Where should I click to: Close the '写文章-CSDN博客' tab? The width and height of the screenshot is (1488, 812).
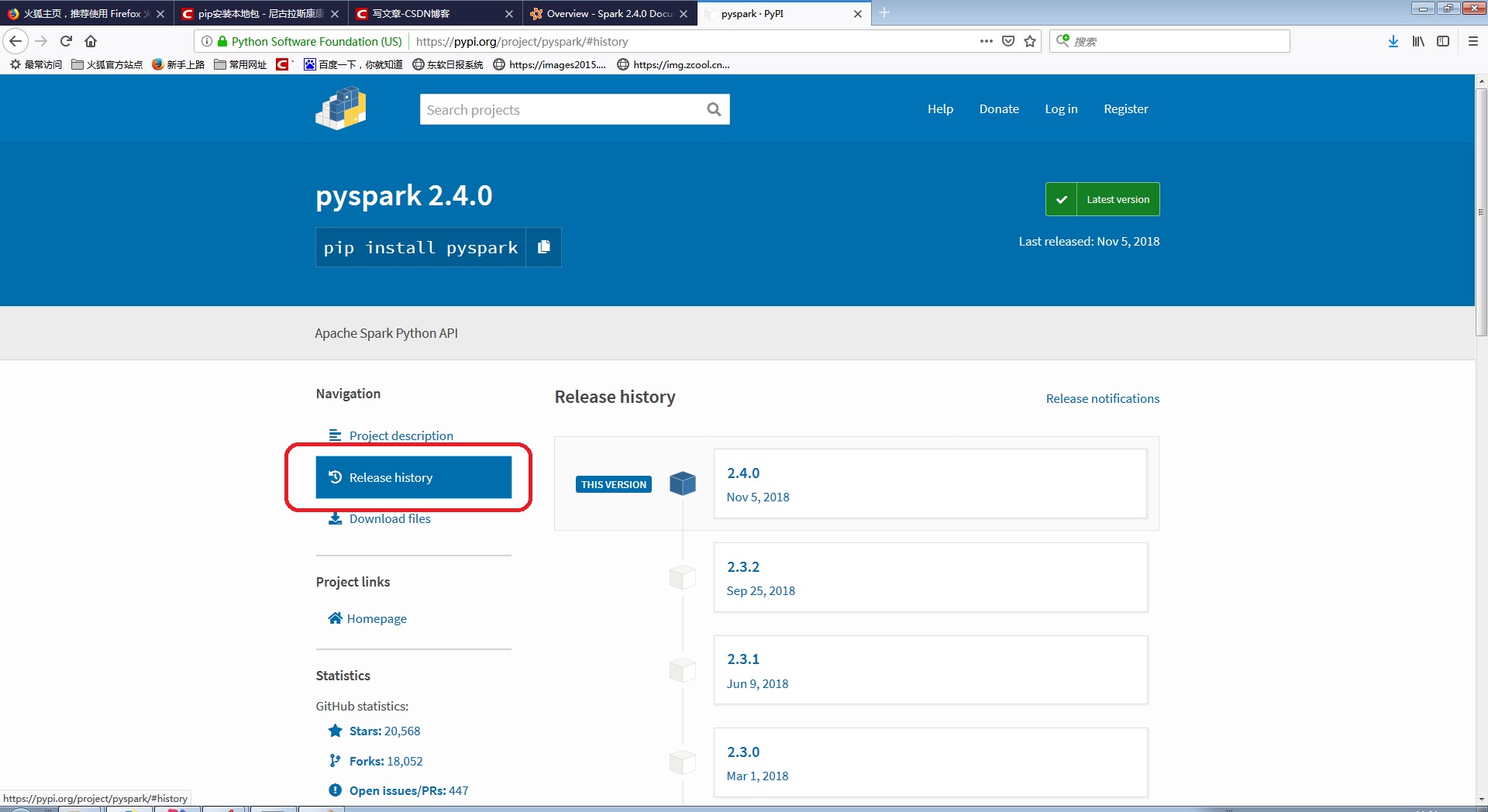[x=509, y=14]
